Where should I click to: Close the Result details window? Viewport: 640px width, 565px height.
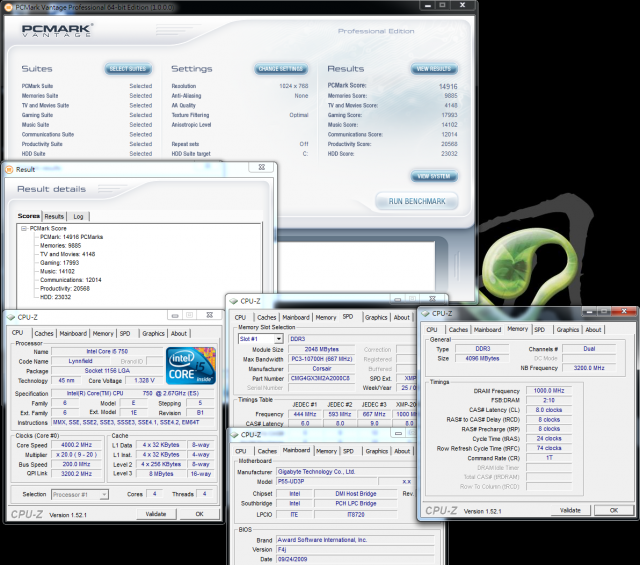[x=261, y=167]
